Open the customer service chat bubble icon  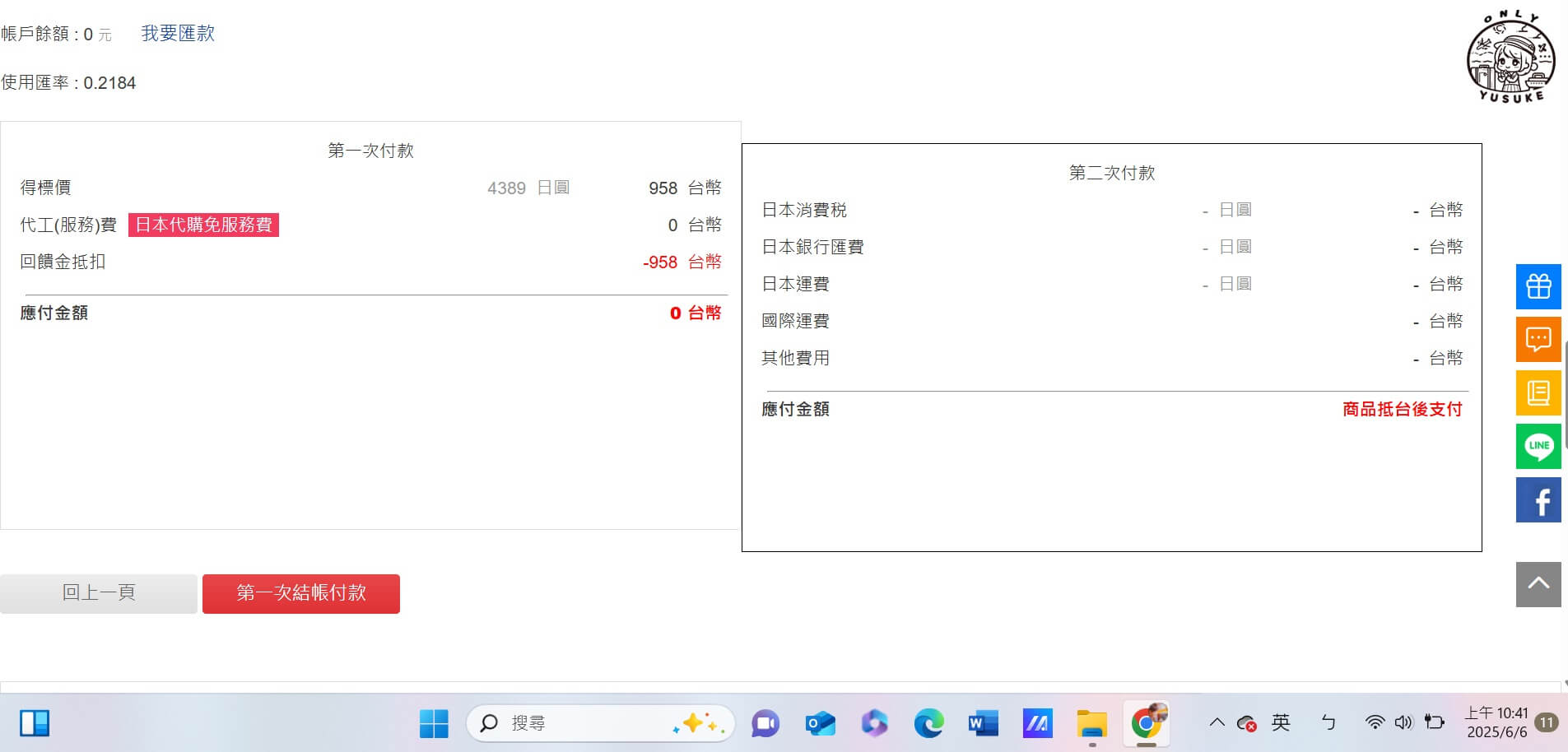[1538, 339]
